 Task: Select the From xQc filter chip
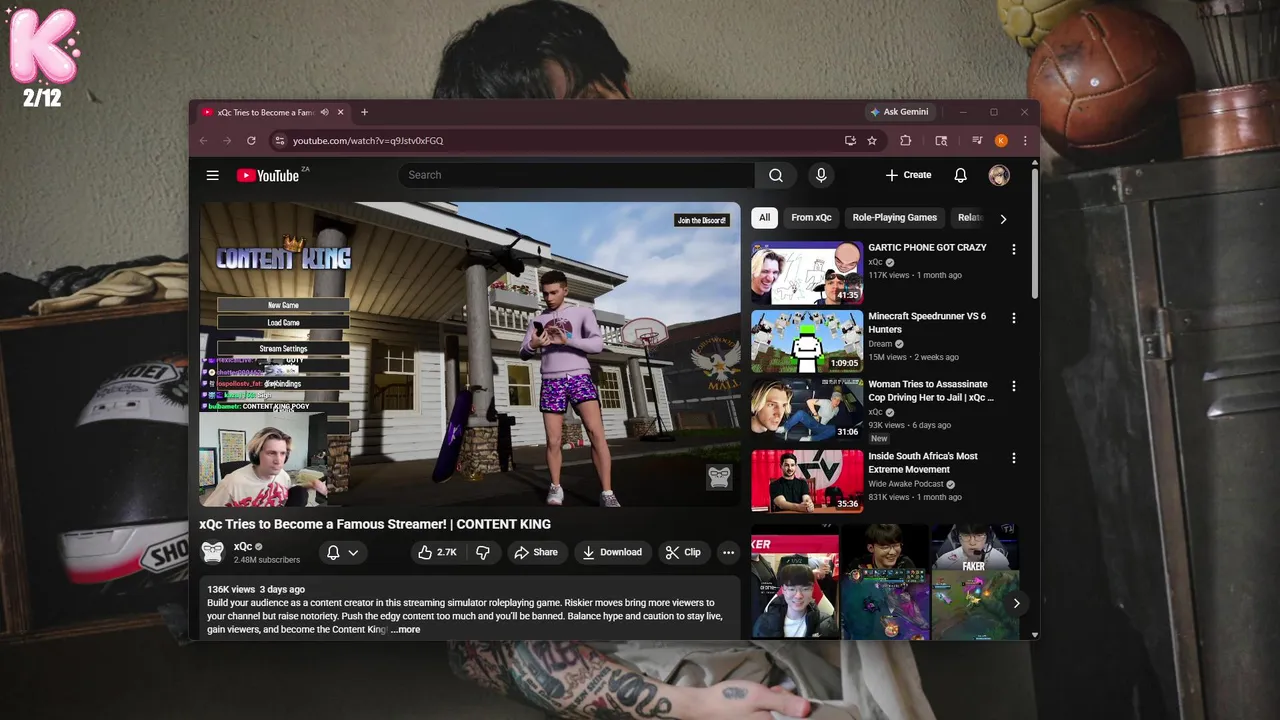811,218
